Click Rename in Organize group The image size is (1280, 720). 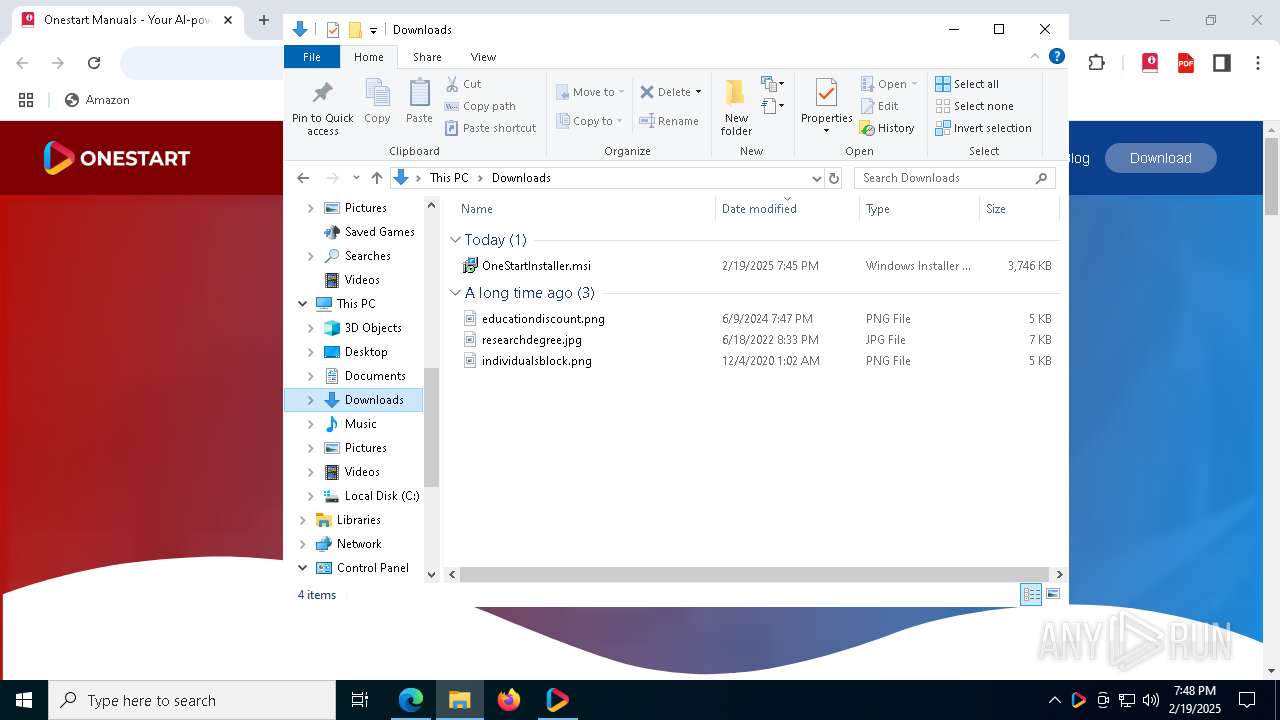click(669, 121)
